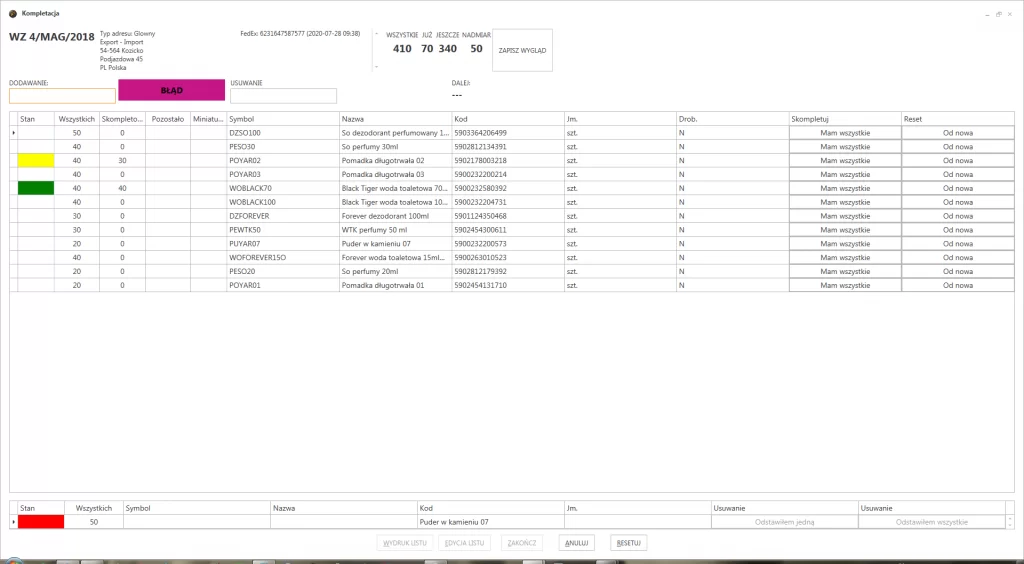
Task: Click Mam wszystkie for POYAR01 row
Action: coord(845,285)
